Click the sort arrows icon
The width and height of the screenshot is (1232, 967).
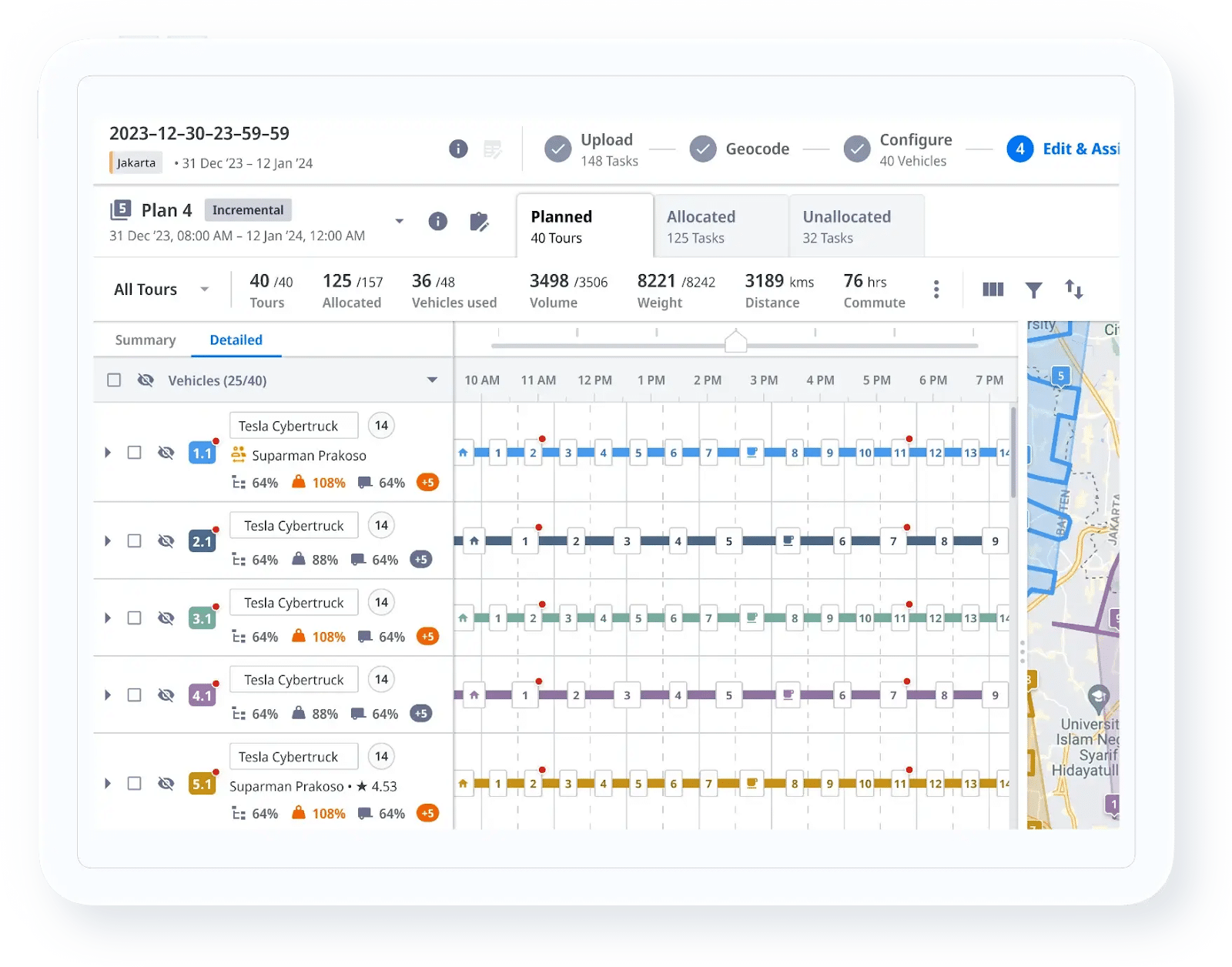coord(1075,289)
